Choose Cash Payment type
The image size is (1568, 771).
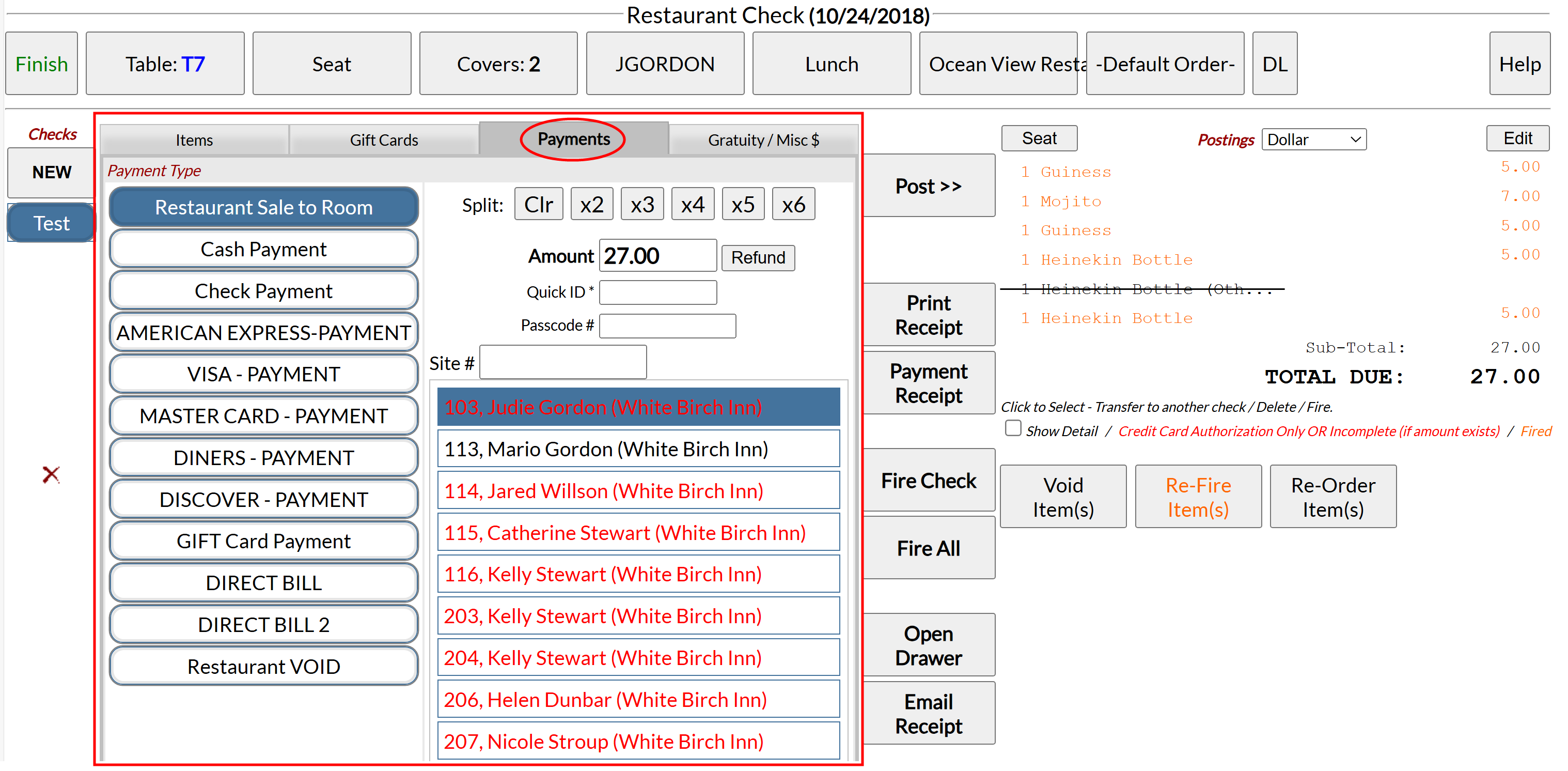(263, 249)
